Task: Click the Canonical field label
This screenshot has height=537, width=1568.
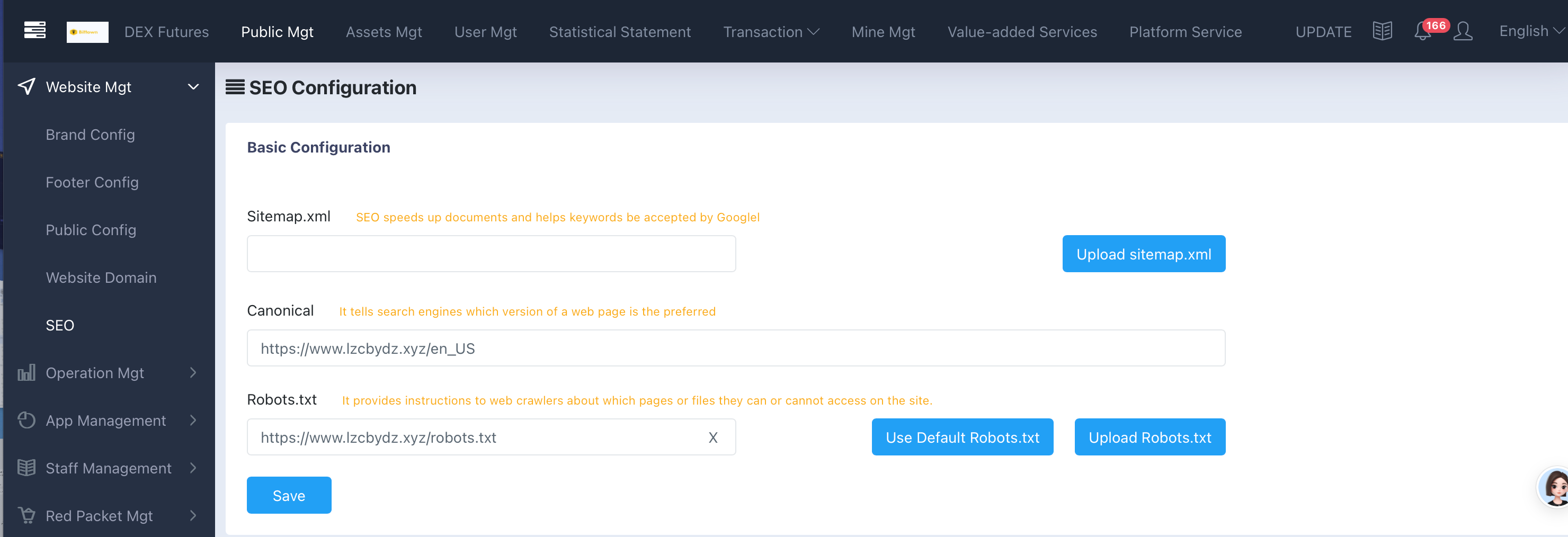Action: (x=280, y=310)
